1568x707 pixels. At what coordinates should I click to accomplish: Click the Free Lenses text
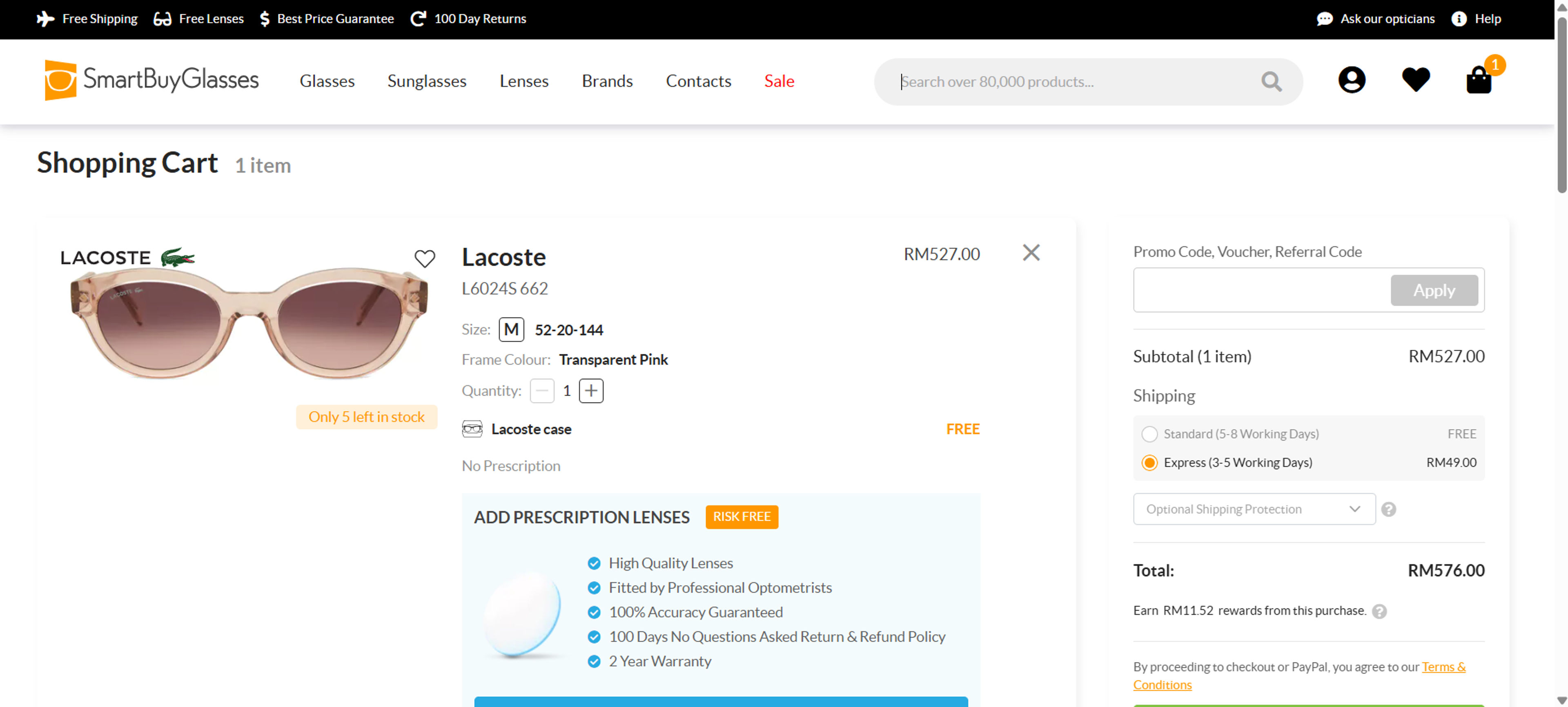[211, 19]
